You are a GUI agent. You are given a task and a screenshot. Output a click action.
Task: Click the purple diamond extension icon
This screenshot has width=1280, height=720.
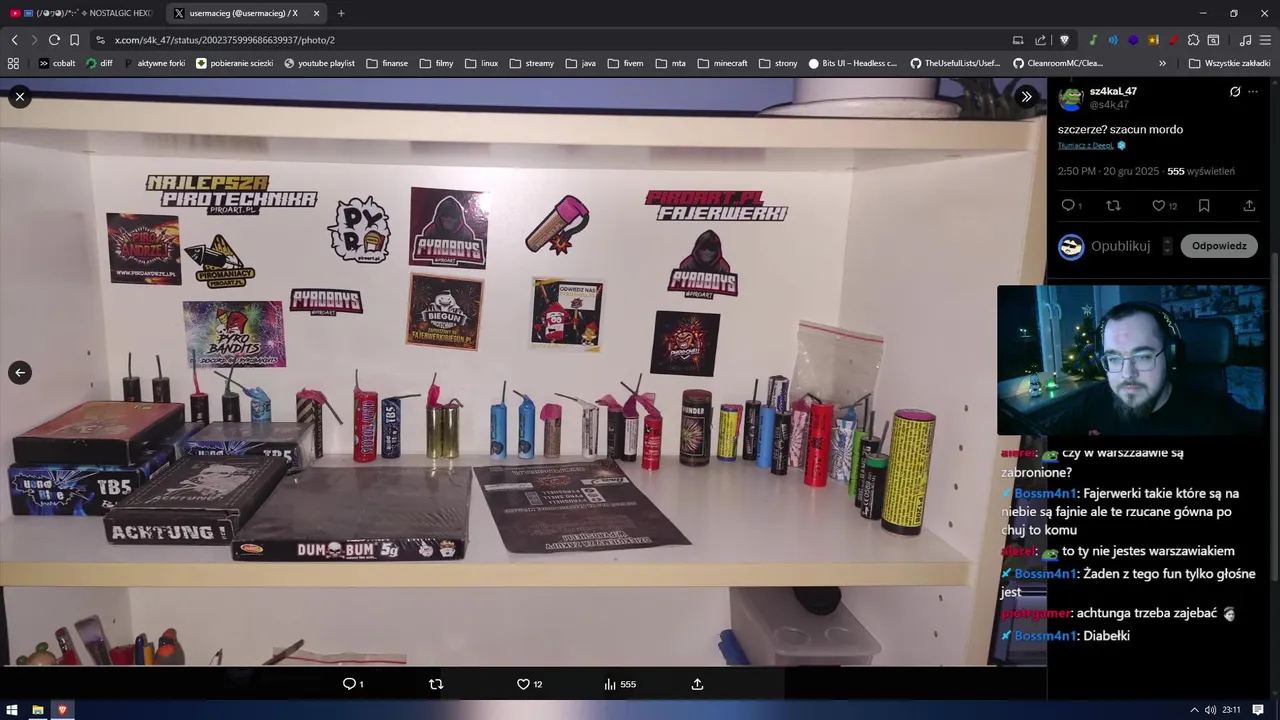(1133, 40)
